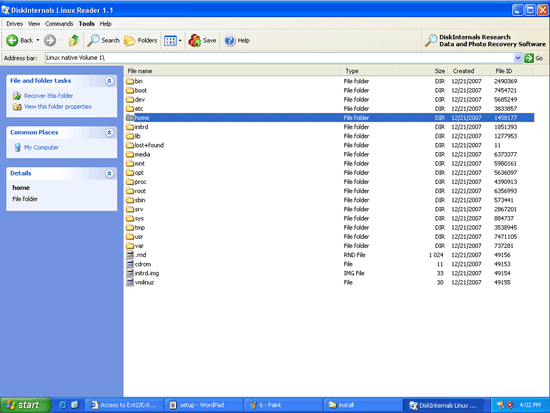Open the Help question mark icon

point(230,40)
